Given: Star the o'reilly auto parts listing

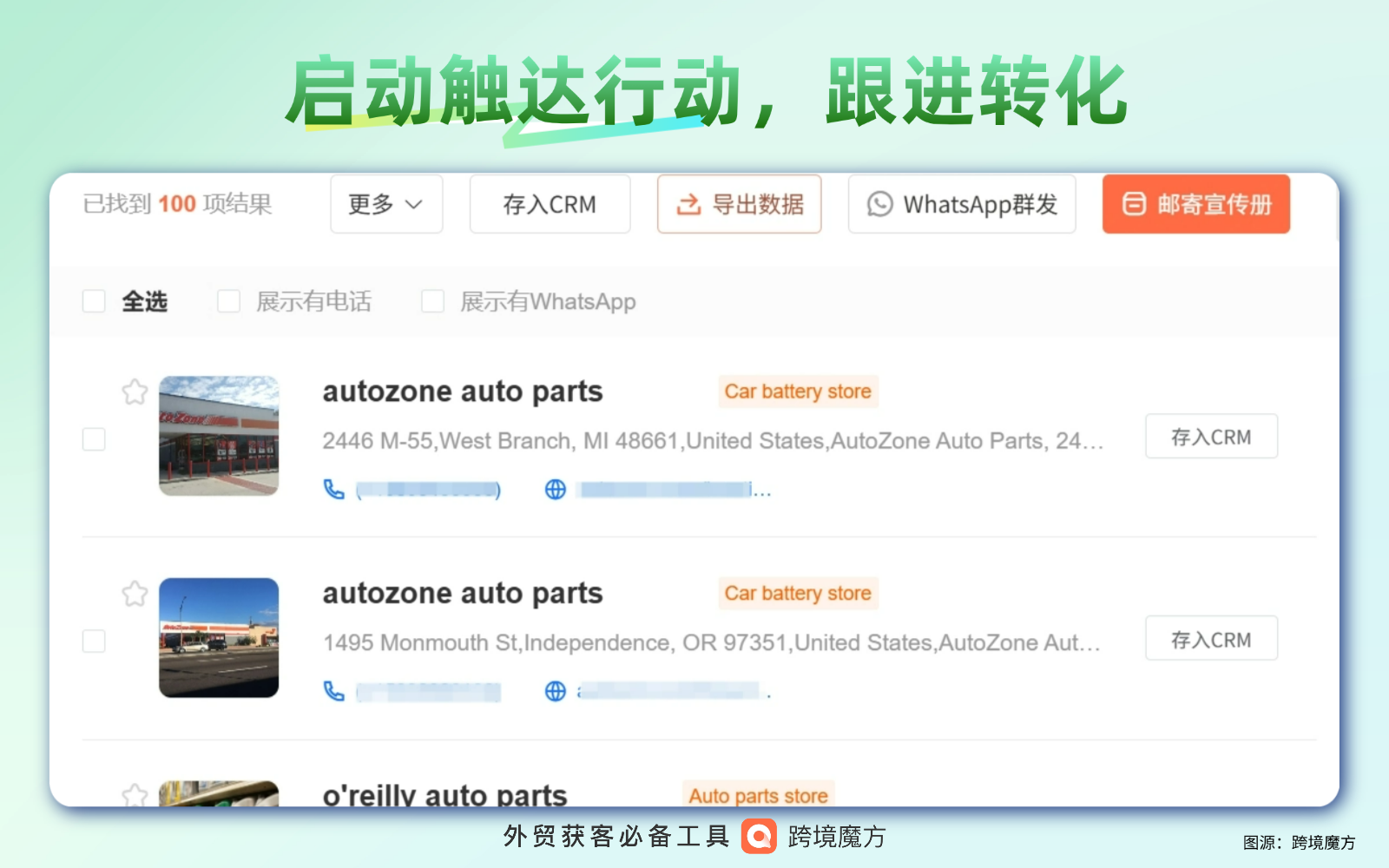Looking at the screenshot, I should point(135,794).
